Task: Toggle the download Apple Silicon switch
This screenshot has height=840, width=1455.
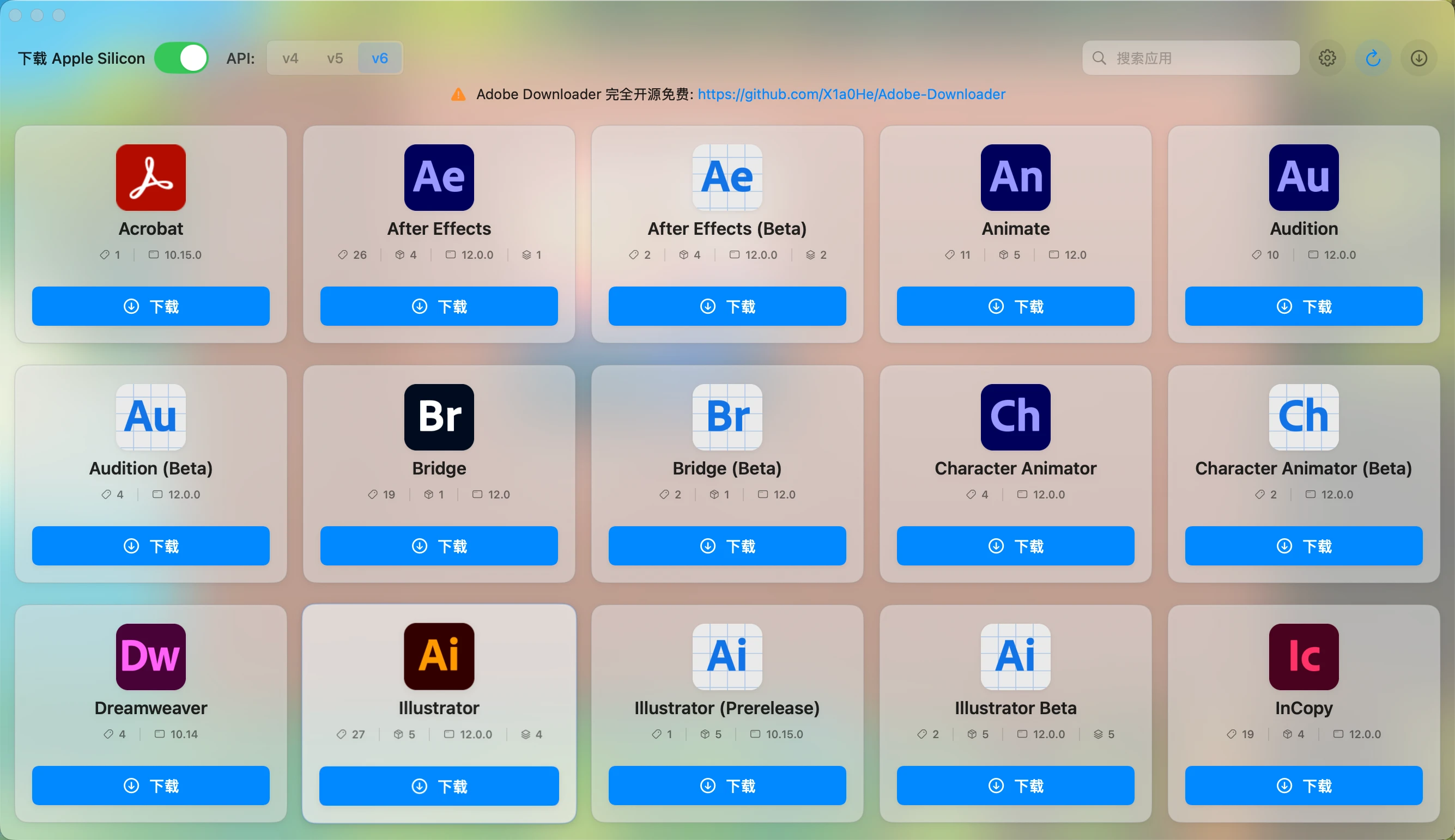Action: (181, 58)
